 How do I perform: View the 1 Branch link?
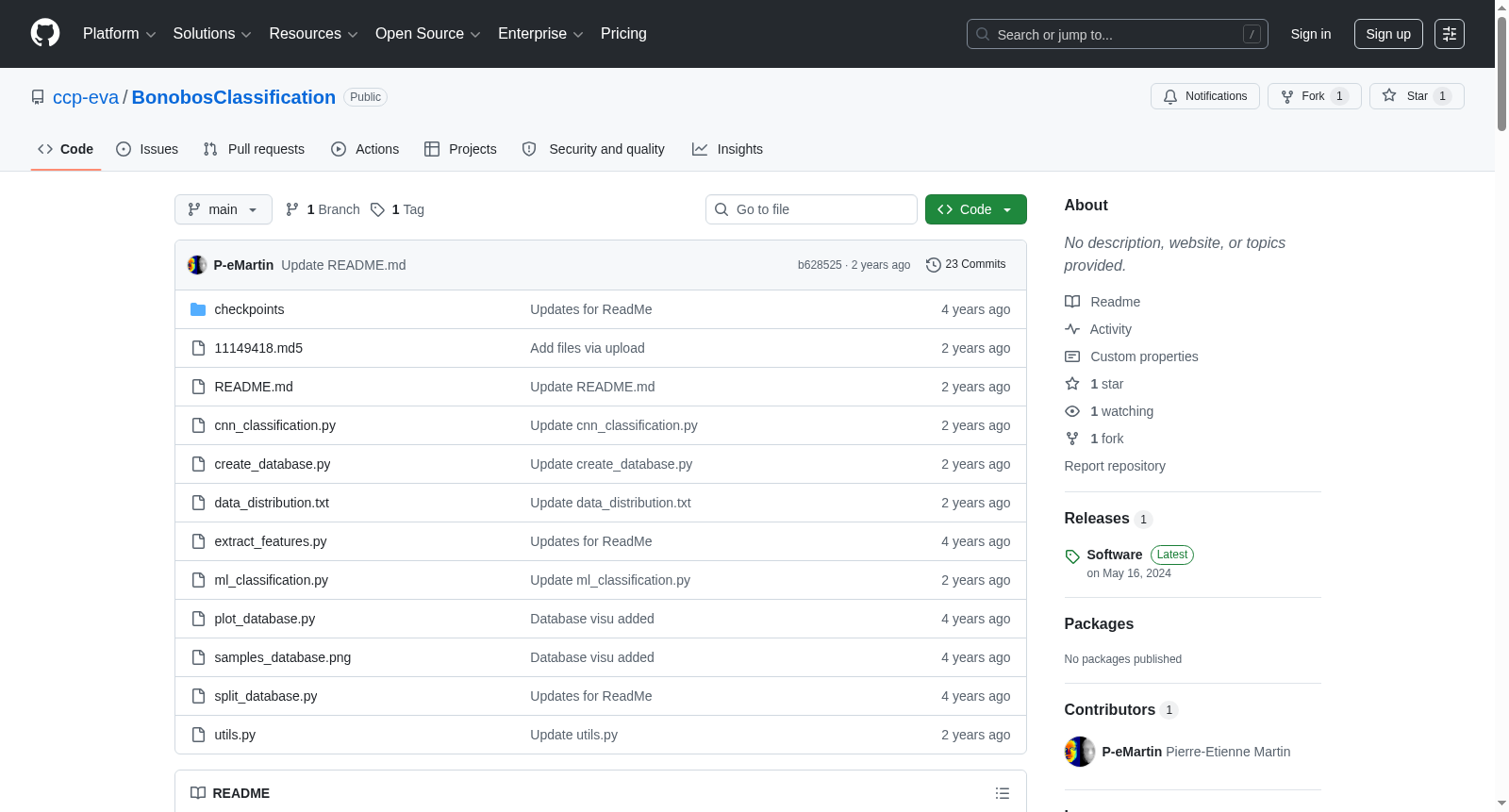tap(323, 209)
